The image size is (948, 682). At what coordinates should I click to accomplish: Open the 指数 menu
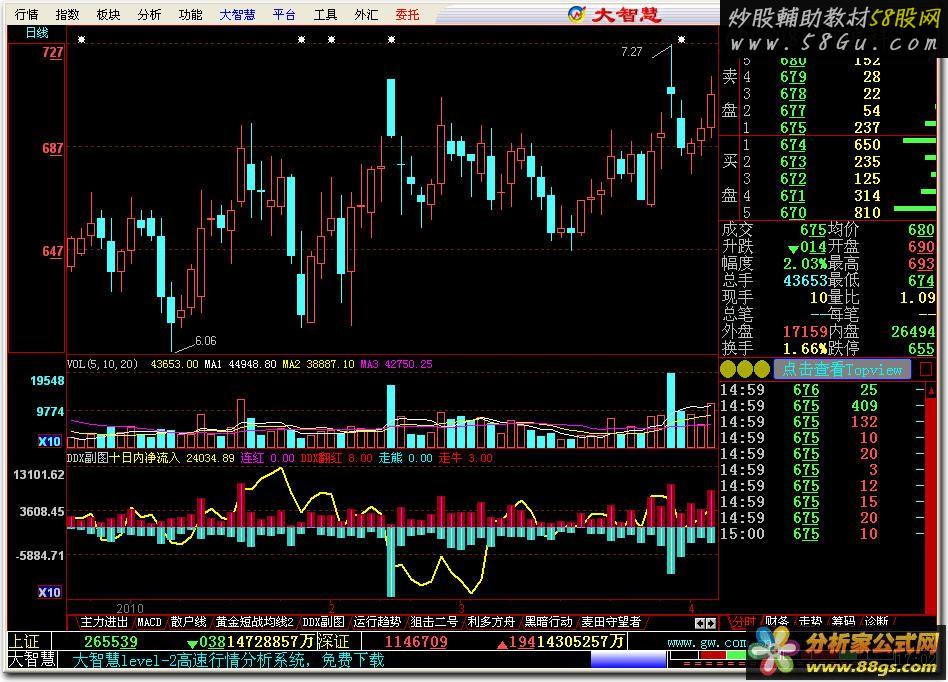(67, 14)
